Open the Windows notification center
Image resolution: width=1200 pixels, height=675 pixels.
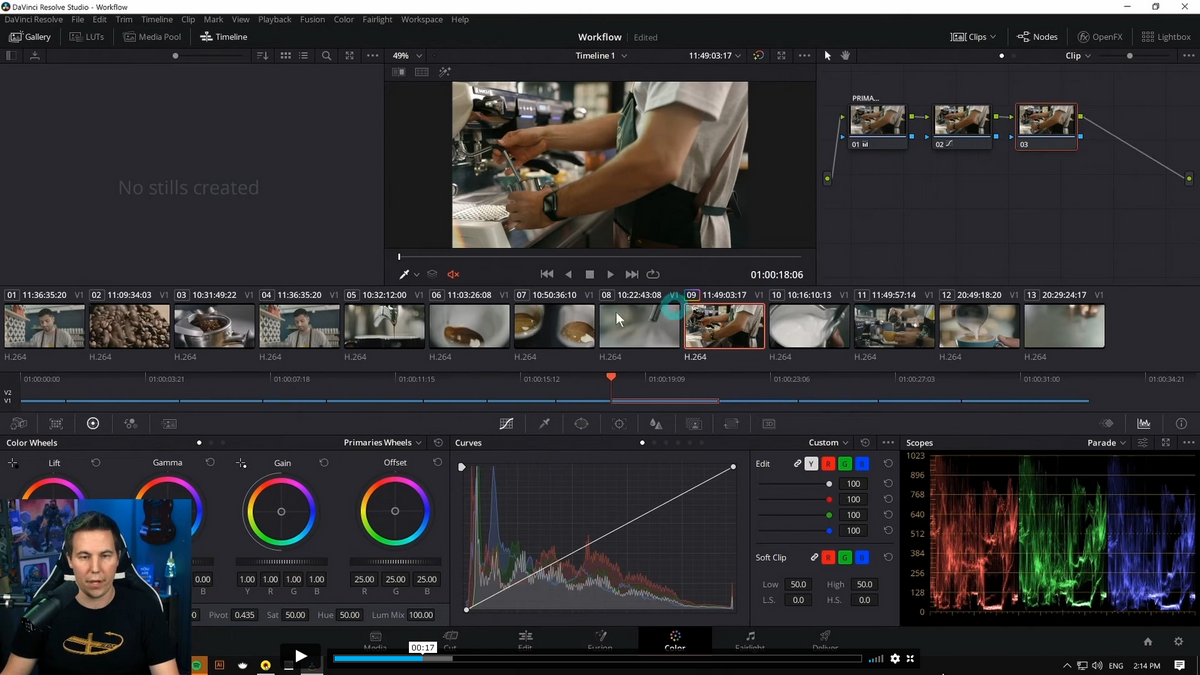[x=1180, y=665]
